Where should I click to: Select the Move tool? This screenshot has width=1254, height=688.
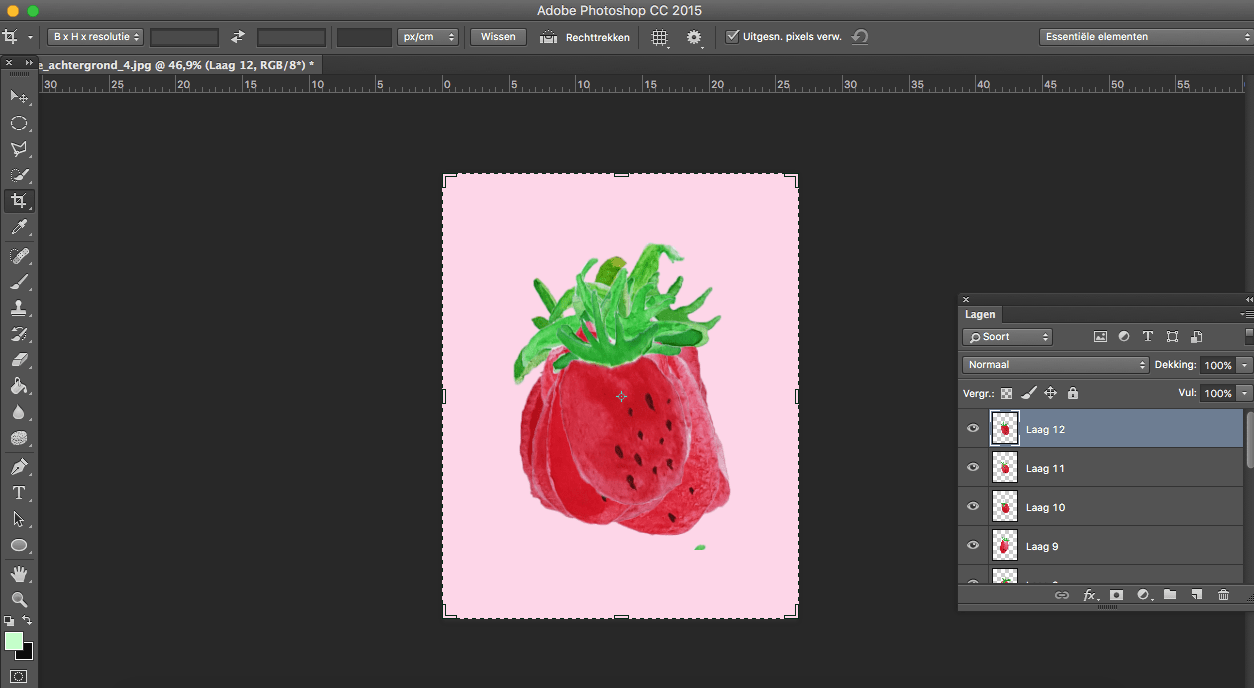click(18, 97)
